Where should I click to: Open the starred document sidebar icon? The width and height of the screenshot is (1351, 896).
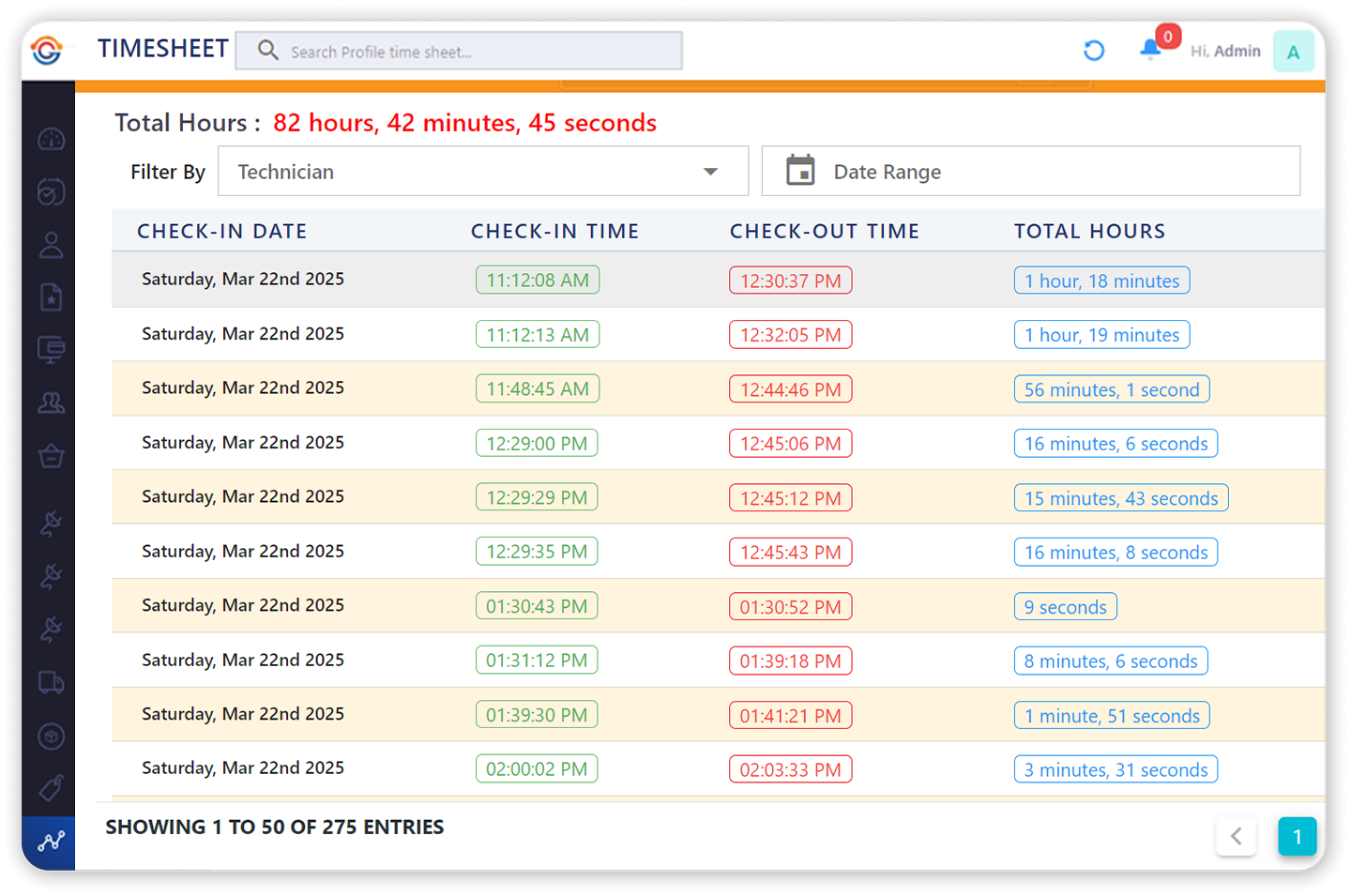51,297
